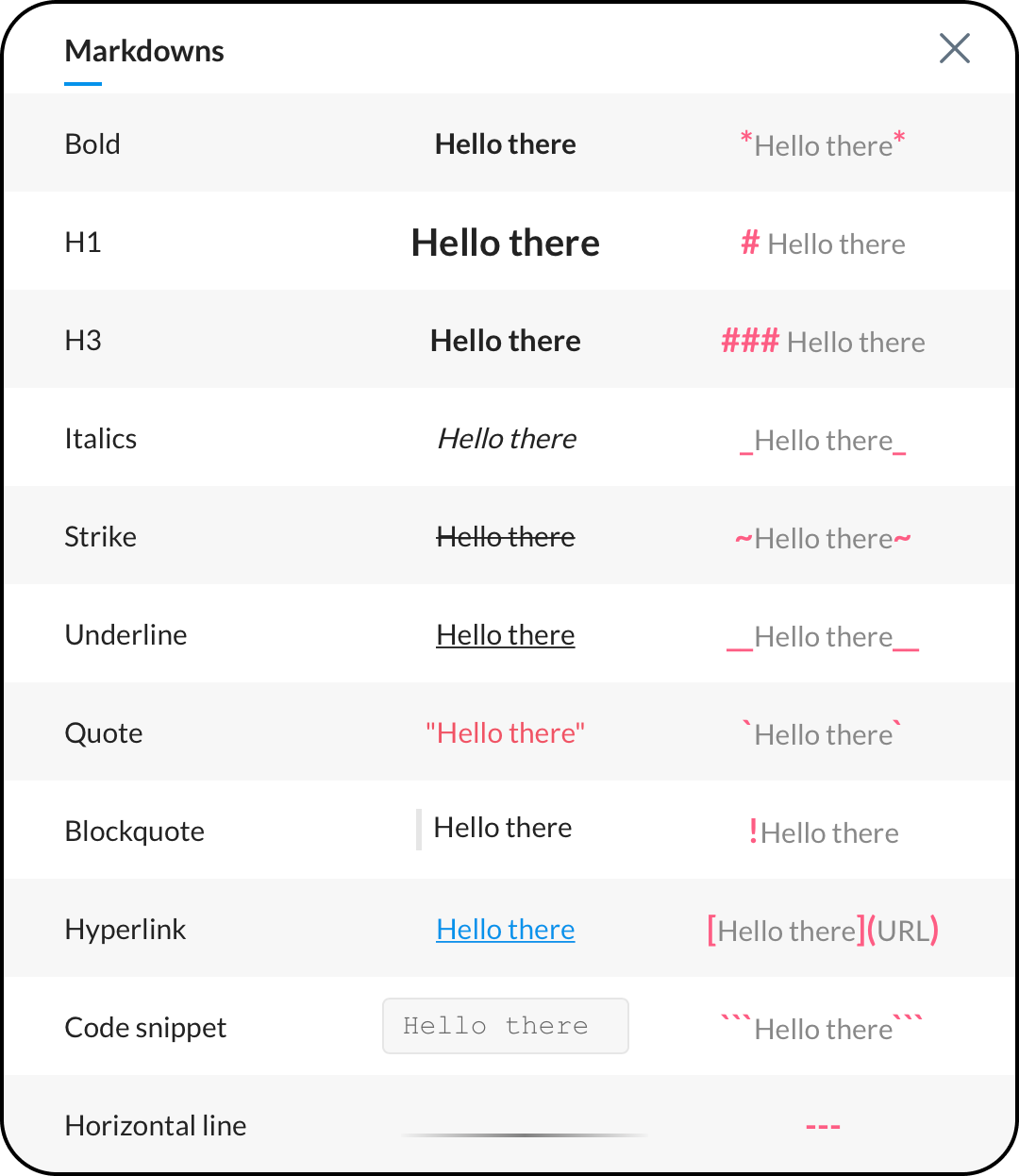Click the large H1 Hello there preview
The width and height of the screenshot is (1019, 1176).
click(x=506, y=243)
